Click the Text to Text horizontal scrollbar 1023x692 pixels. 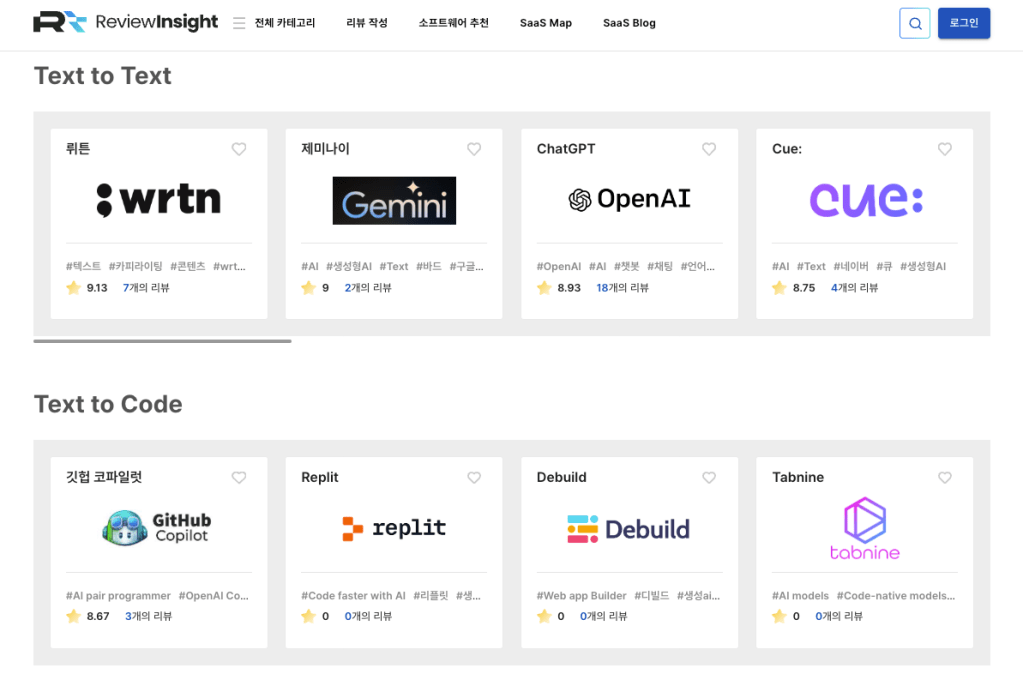click(162, 341)
